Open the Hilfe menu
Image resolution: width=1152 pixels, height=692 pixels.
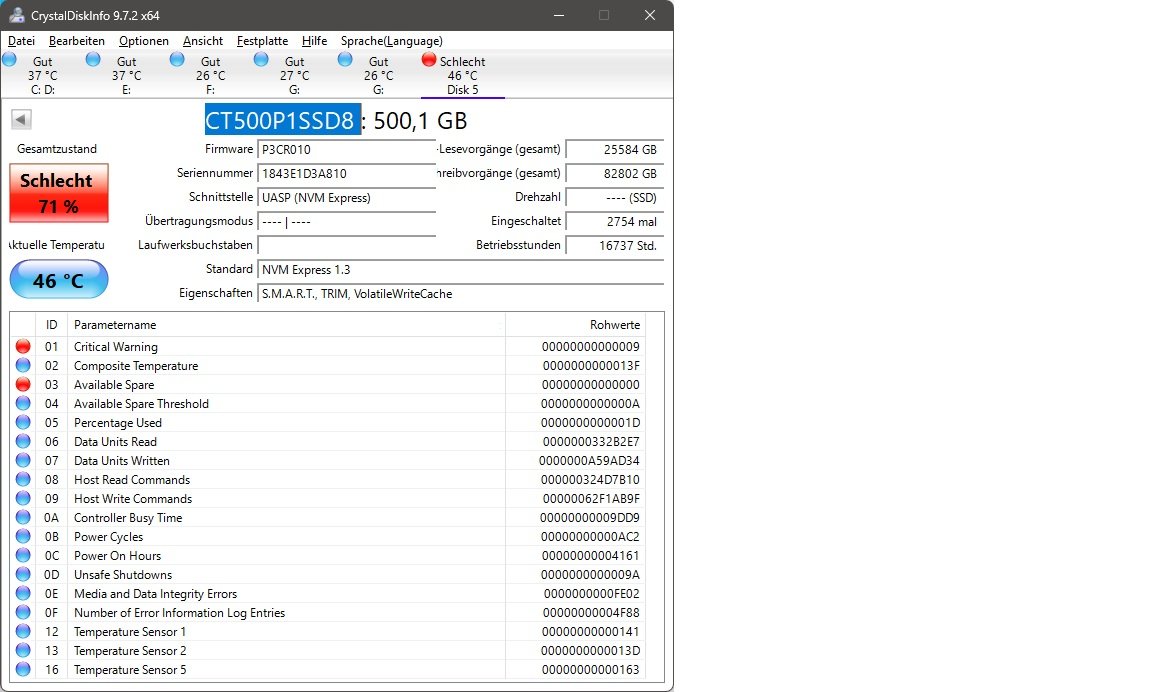314,41
